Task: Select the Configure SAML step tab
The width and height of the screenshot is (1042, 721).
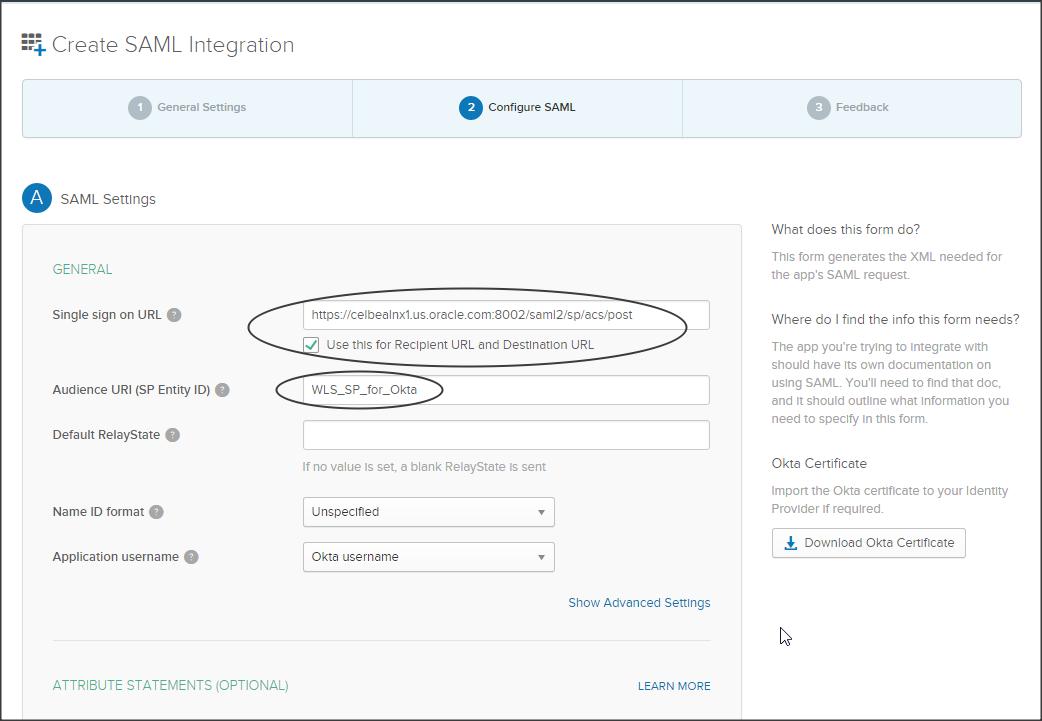Action: pyautogui.click(x=517, y=108)
